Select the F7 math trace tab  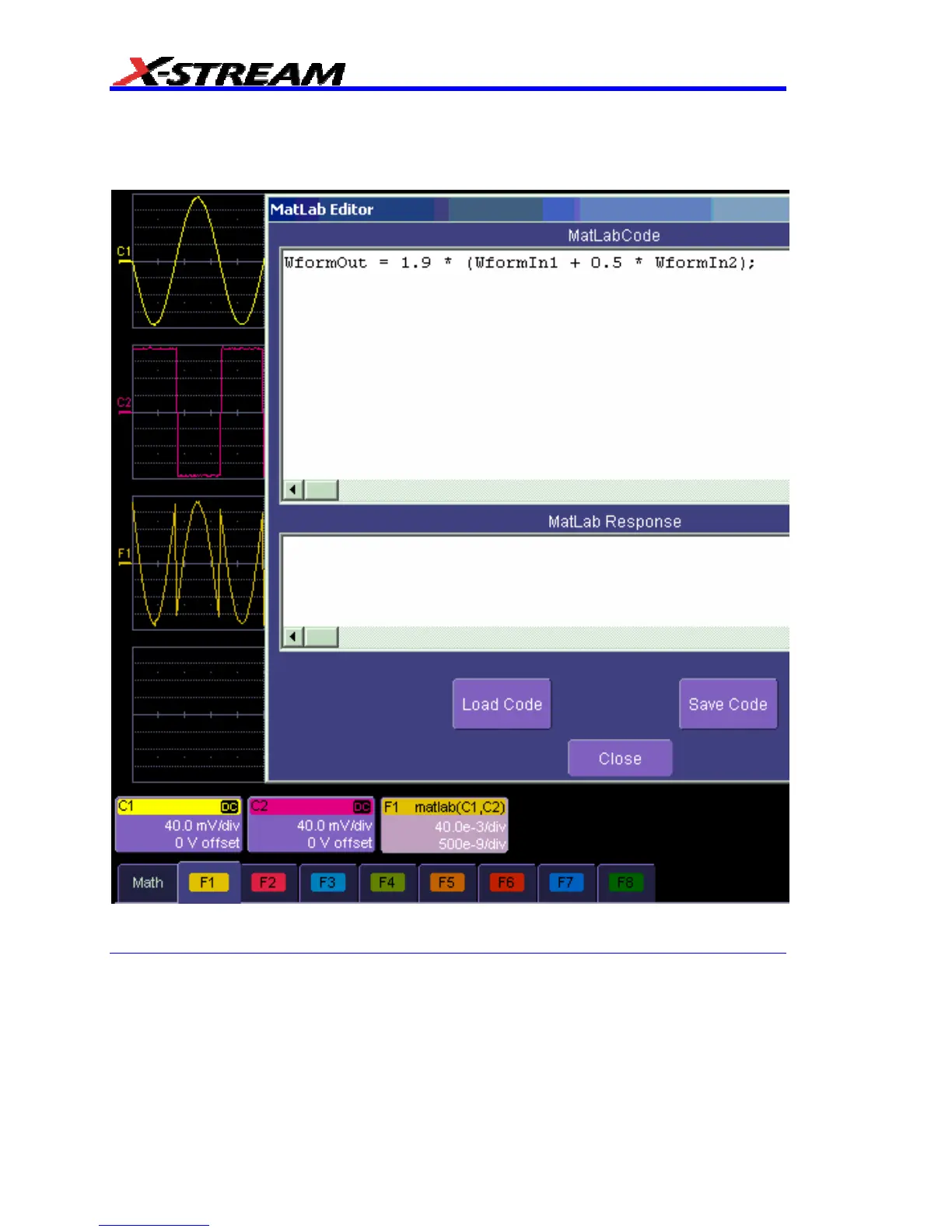[565, 883]
